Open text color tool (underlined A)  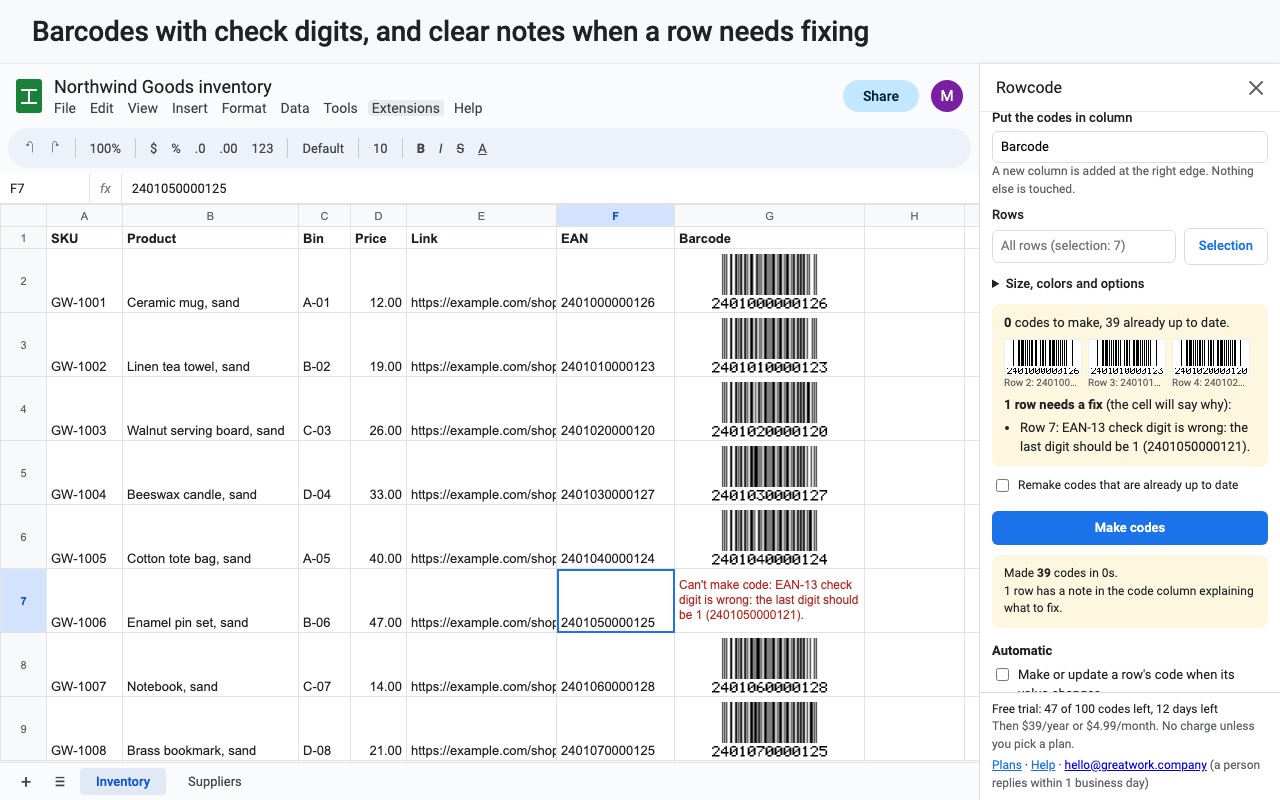482,148
